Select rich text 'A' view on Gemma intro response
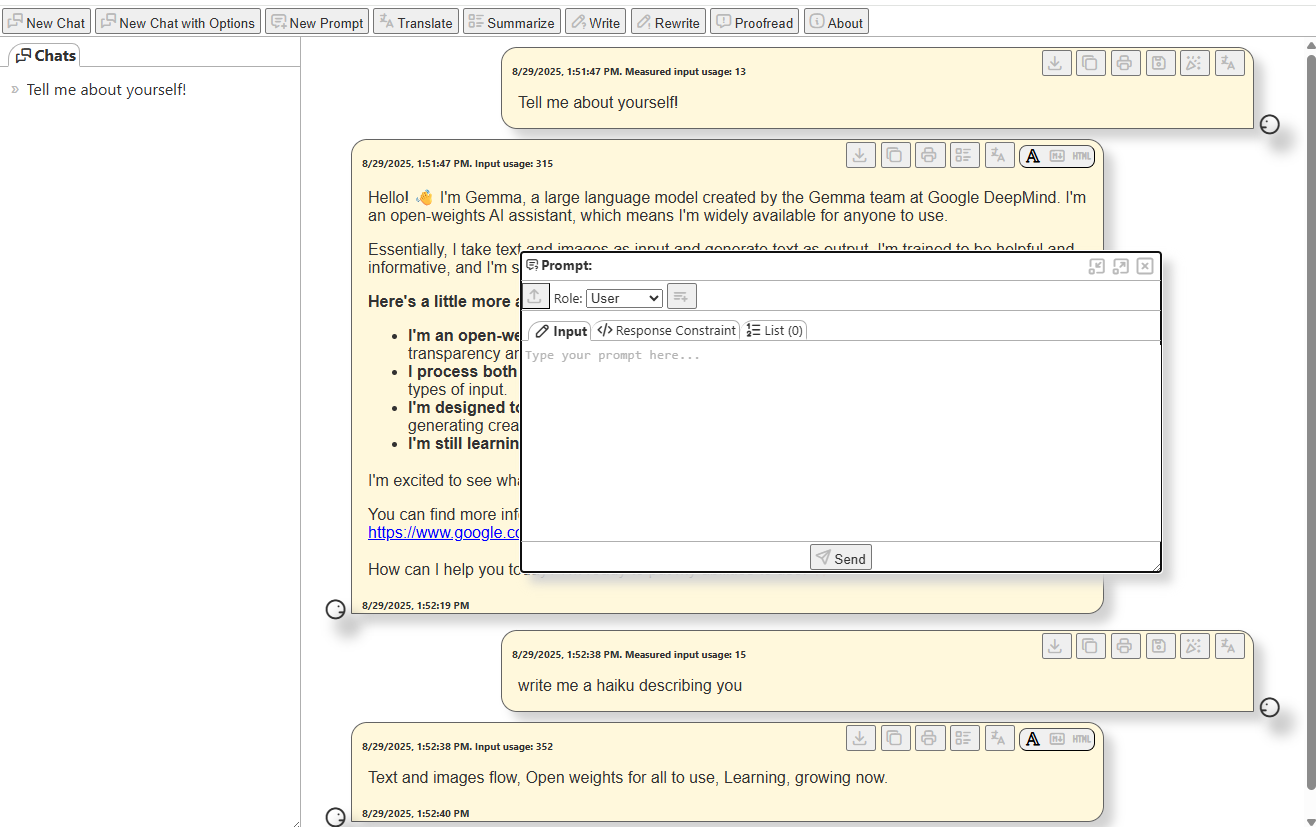 click(x=1033, y=155)
